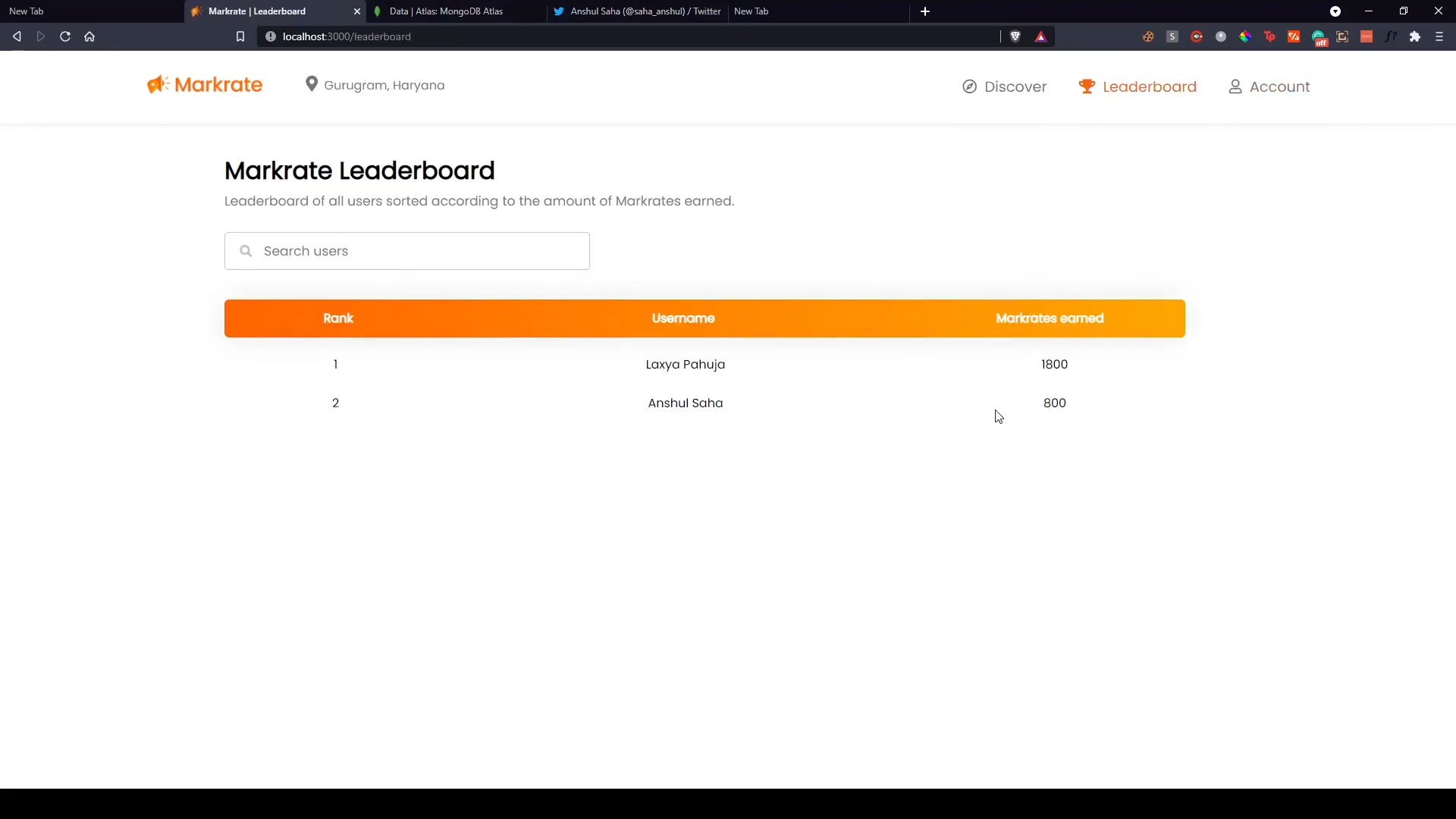Open a new tab with plus button
The width and height of the screenshot is (1456, 819).
[925, 11]
